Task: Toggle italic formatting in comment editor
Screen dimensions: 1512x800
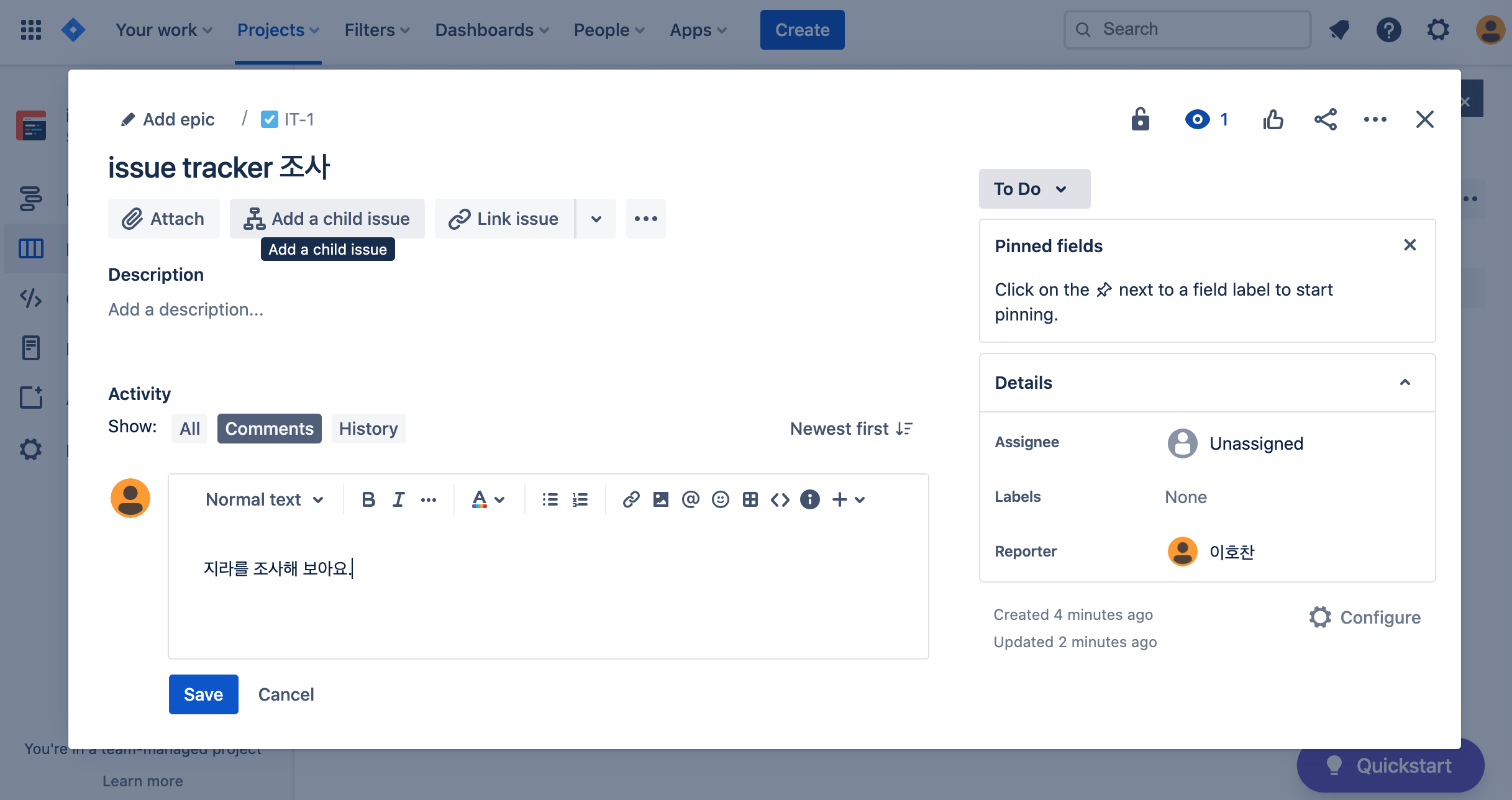Action: pos(398,499)
